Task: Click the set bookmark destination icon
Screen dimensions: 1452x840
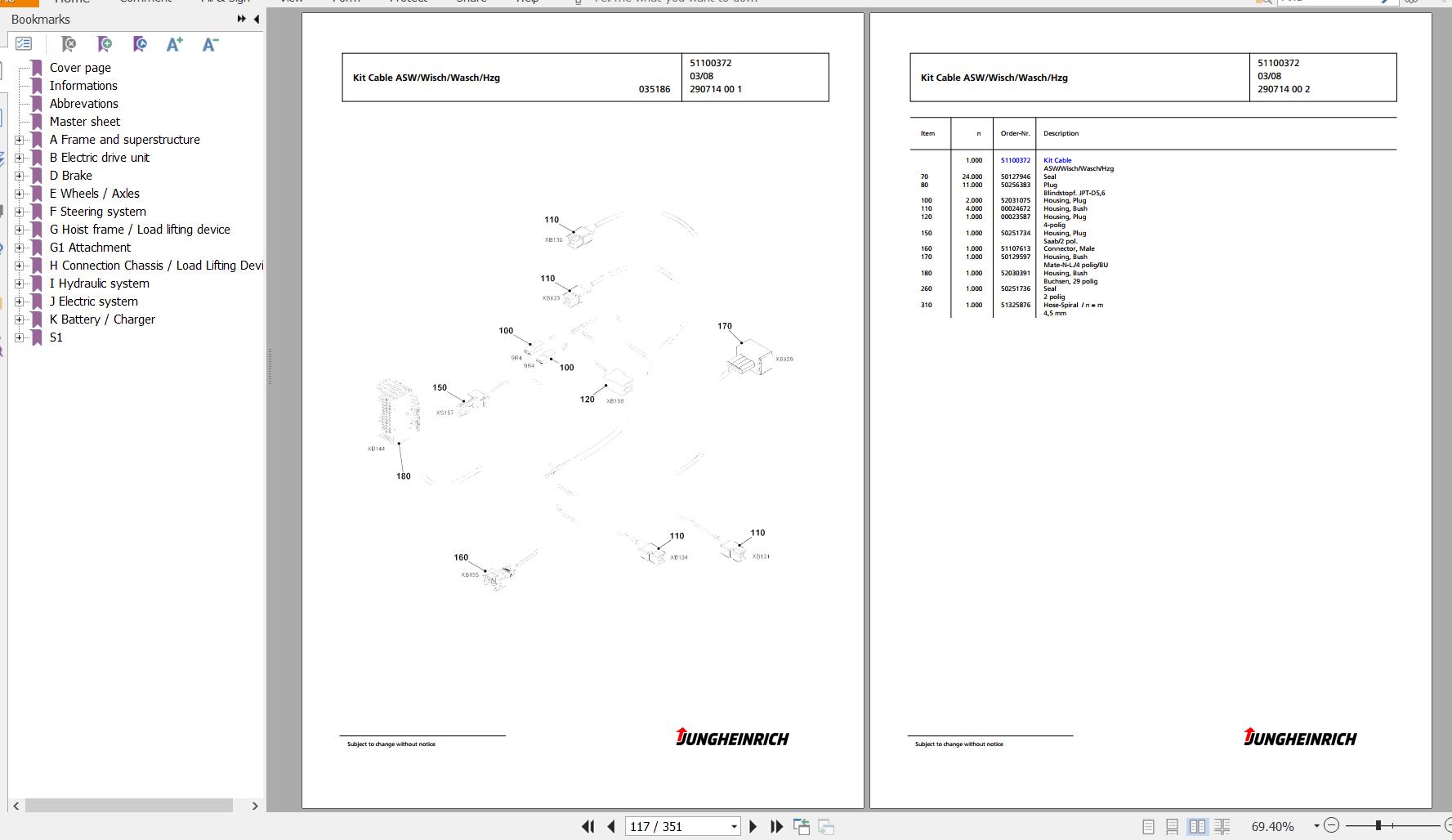Action: coord(140,44)
